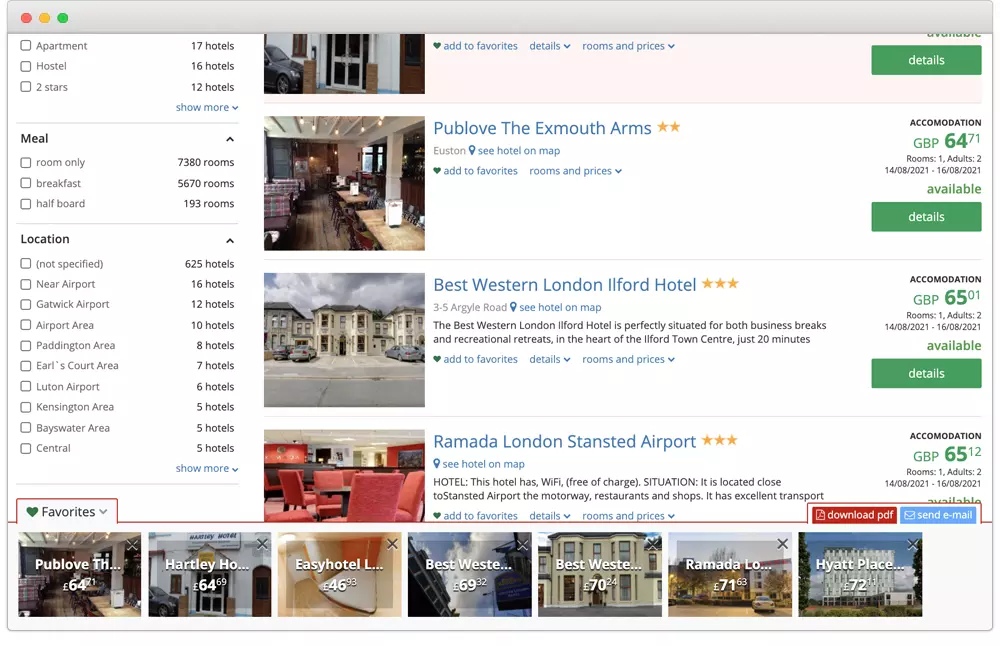Collapse the Location filter section
This screenshot has width=1000, height=646.
click(x=229, y=240)
